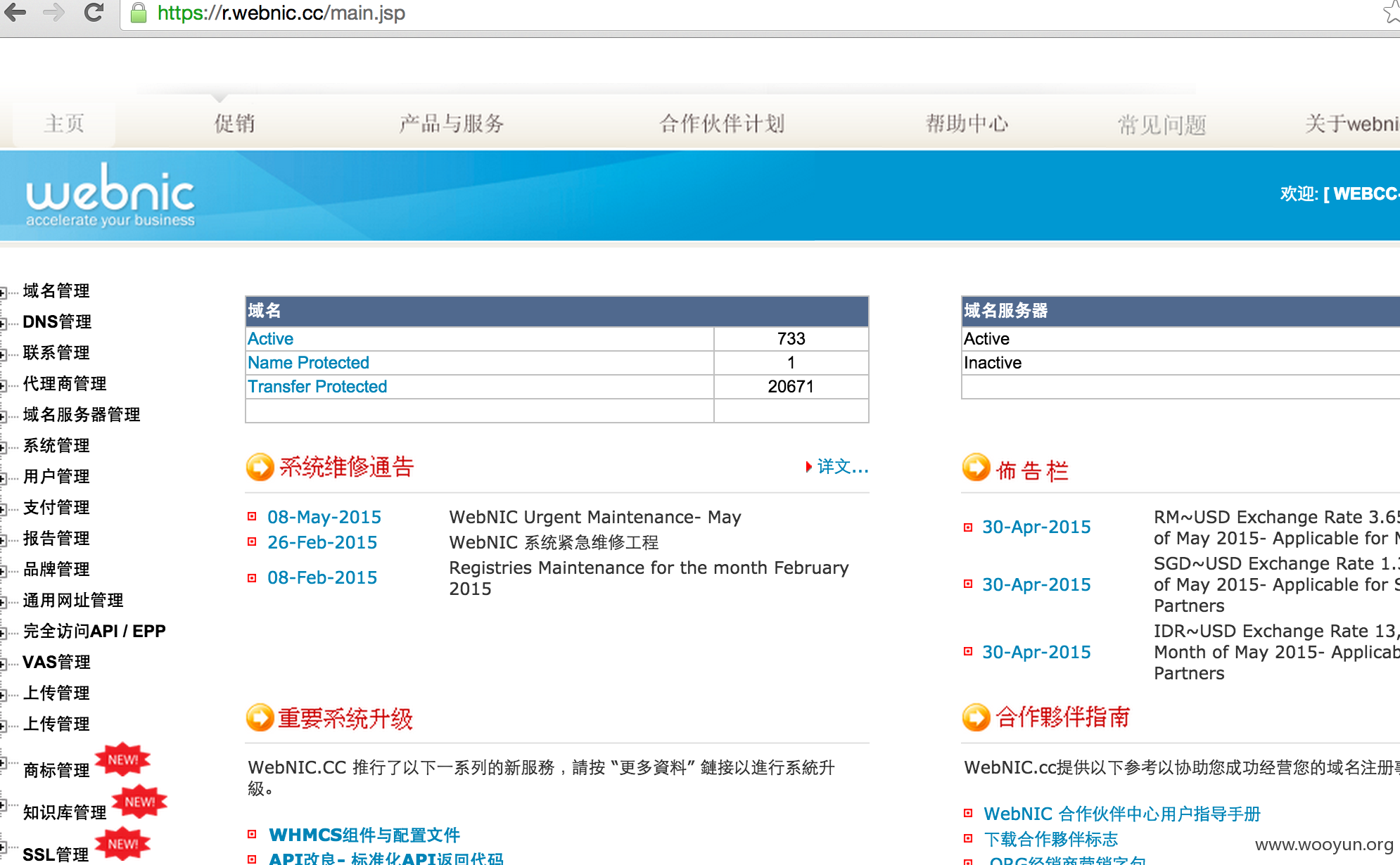The height and width of the screenshot is (865, 1400).
Task: Expand the DNS管理 tree node
Action: 4,323
